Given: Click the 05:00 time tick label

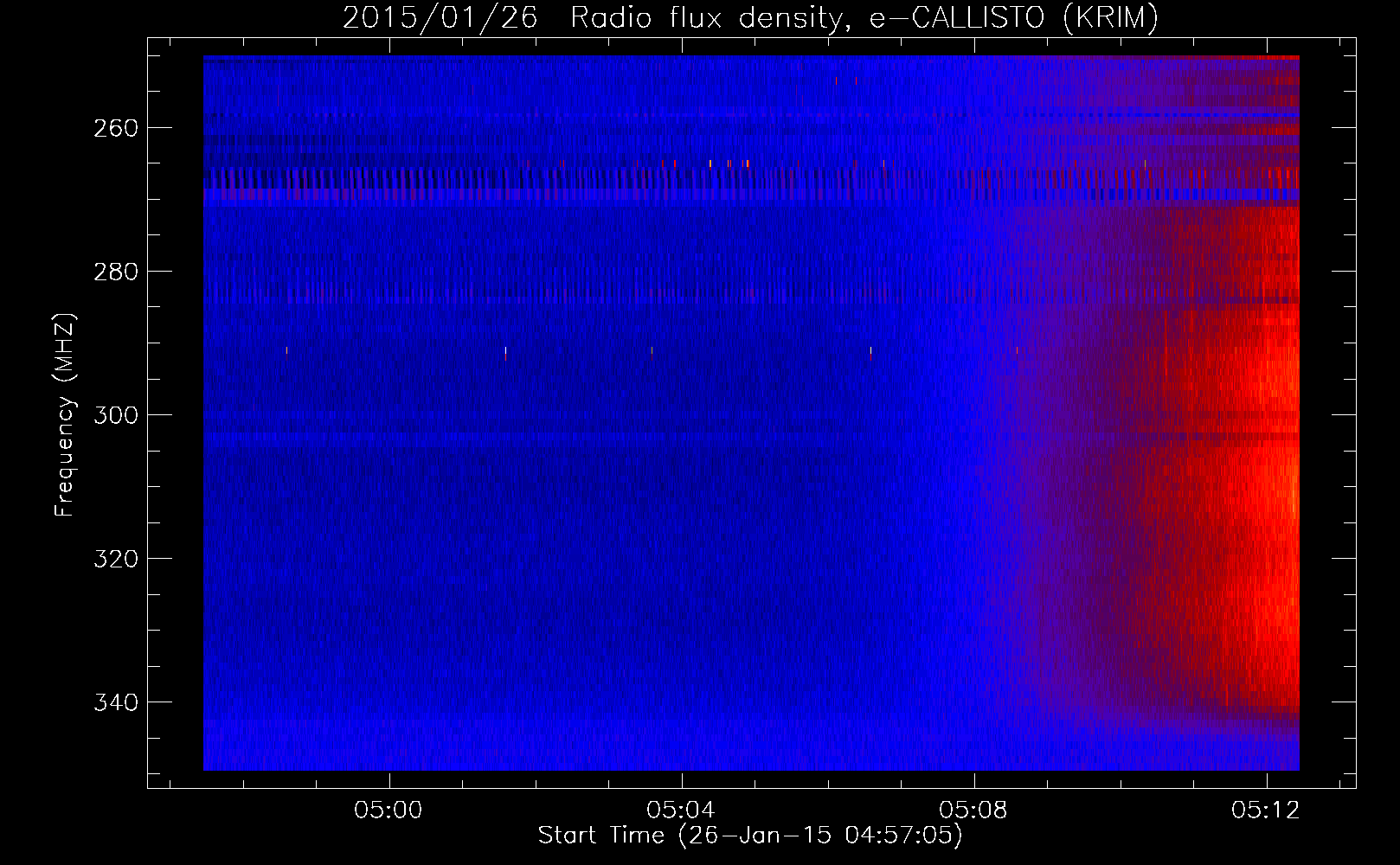Looking at the screenshot, I should pos(389,811).
